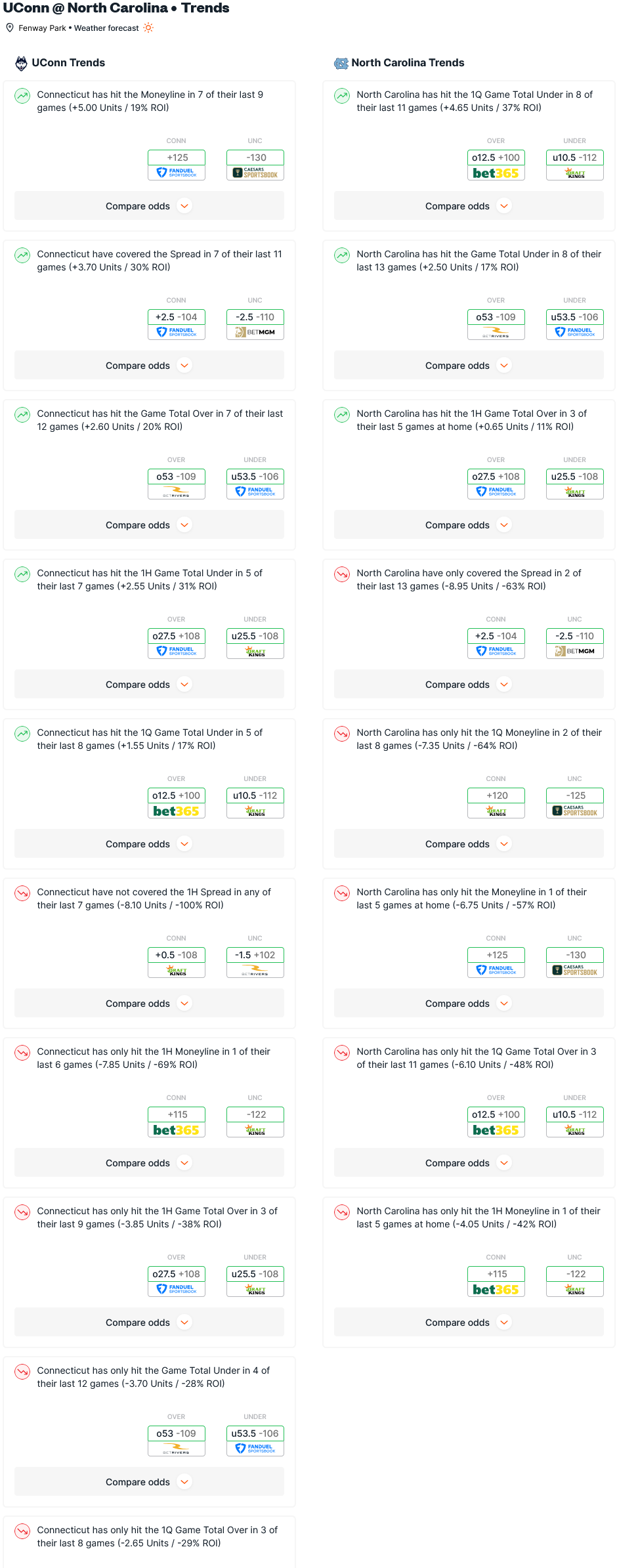Expand Compare odds under North Carolina 1Q Under trend

click(x=469, y=206)
